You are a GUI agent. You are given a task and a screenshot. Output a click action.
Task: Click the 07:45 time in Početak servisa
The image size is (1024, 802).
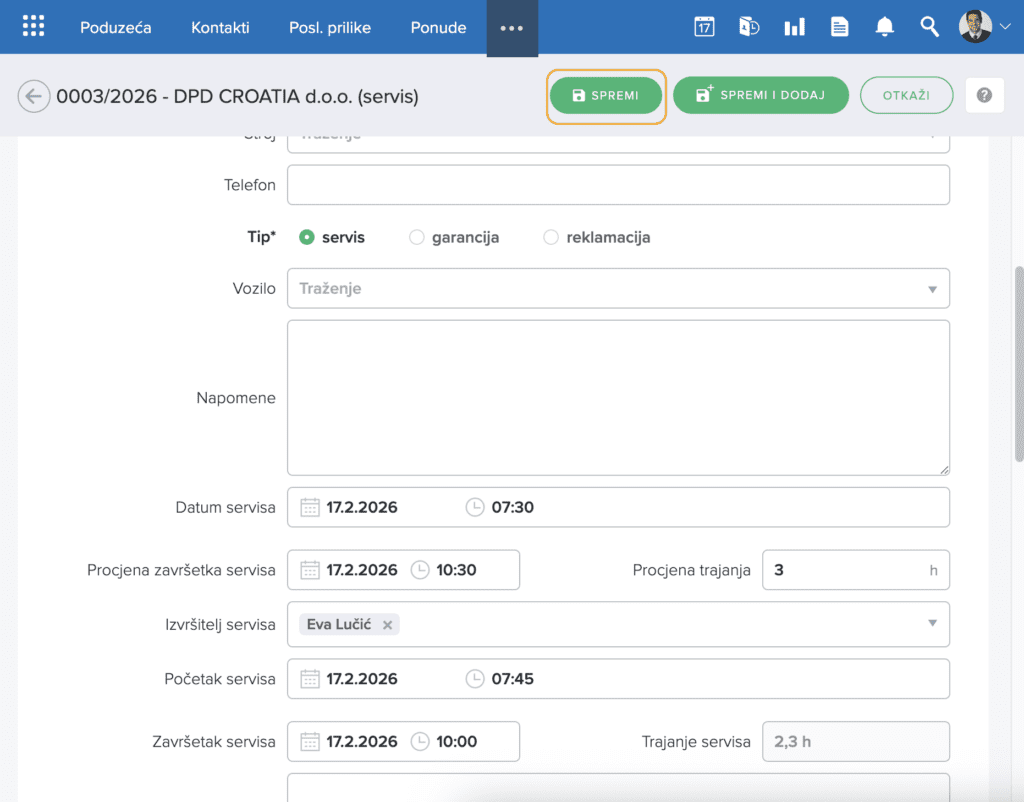(x=513, y=679)
